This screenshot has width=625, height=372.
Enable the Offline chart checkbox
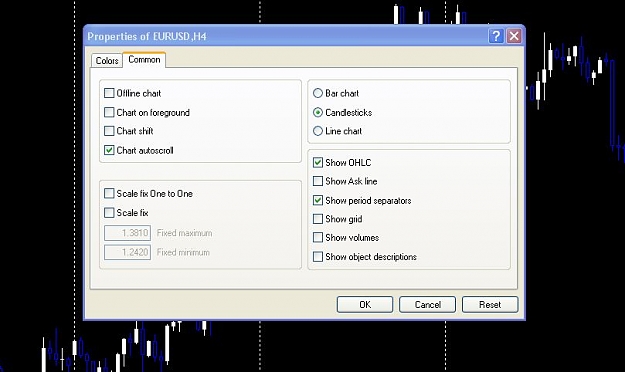tap(109, 93)
